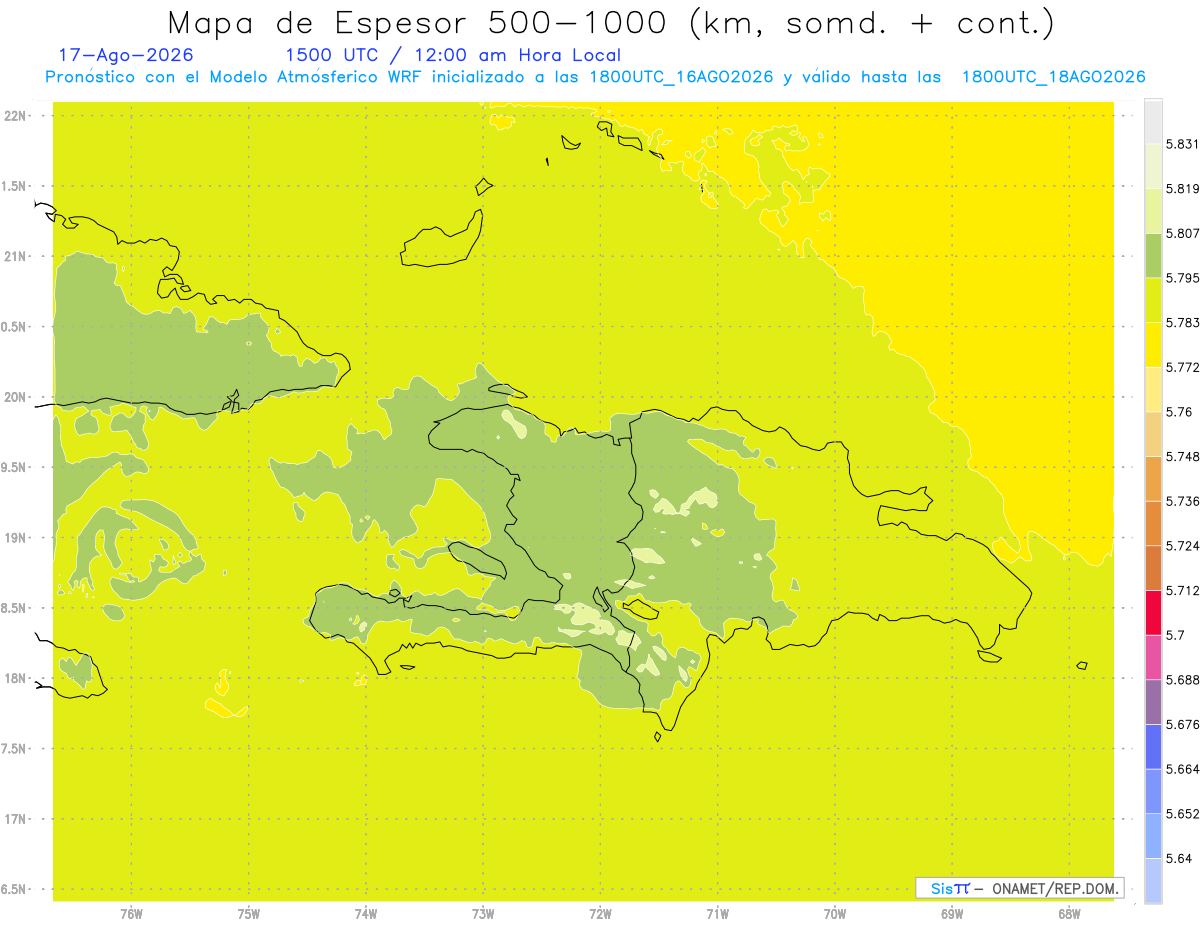Image resolution: width=1200 pixels, height=927 pixels.
Task: Click the legend value '5.831'
Action: coord(1182,145)
